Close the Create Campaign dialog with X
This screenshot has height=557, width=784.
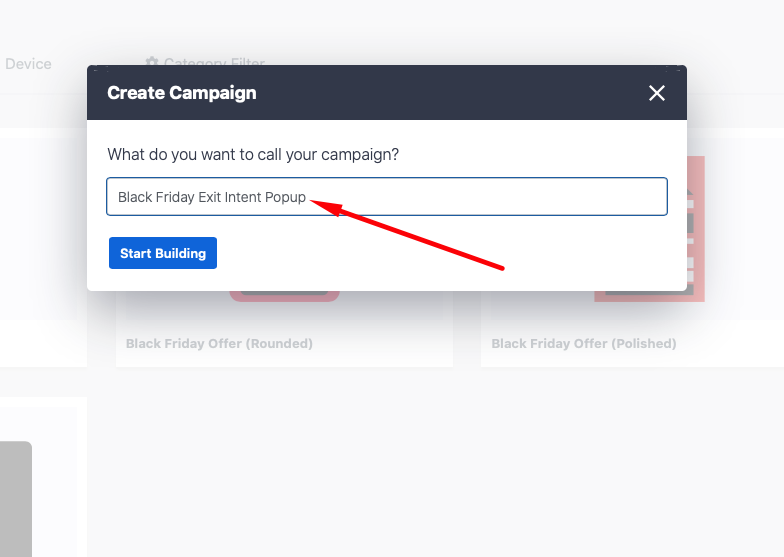[x=656, y=93]
